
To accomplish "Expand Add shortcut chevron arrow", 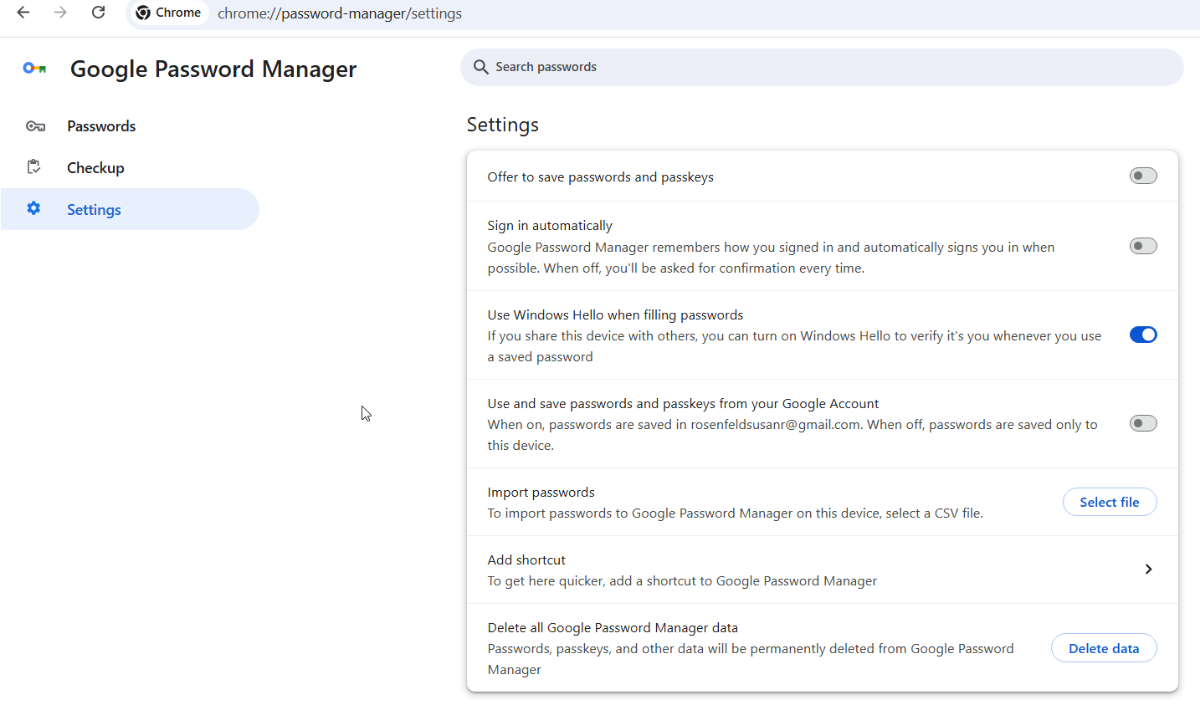I will [x=1148, y=569].
